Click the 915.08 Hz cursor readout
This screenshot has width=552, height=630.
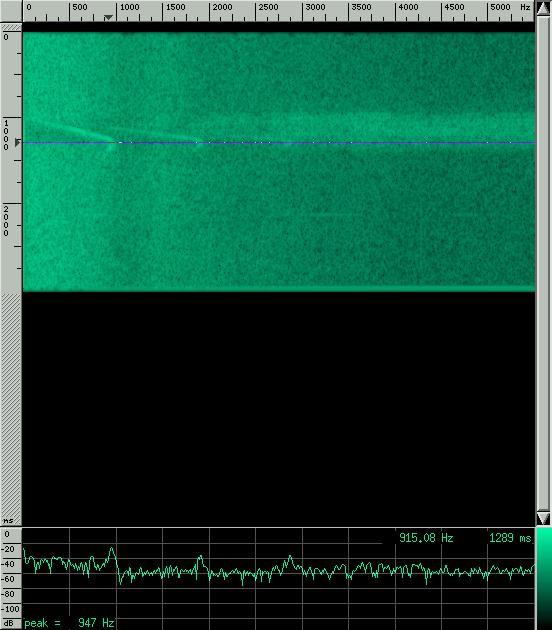tap(426, 538)
